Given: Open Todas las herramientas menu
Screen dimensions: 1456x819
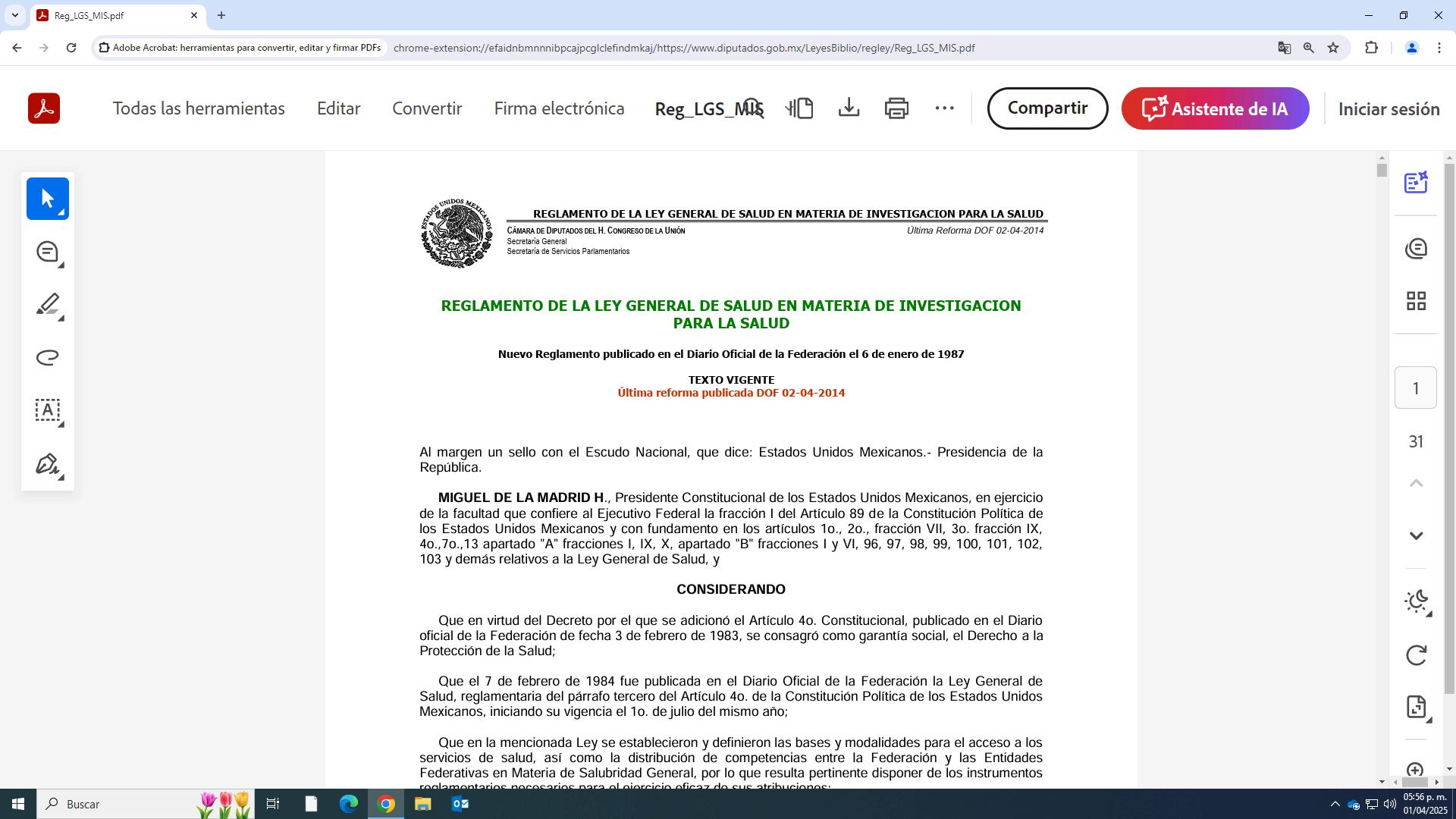Looking at the screenshot, I should 199,108.
